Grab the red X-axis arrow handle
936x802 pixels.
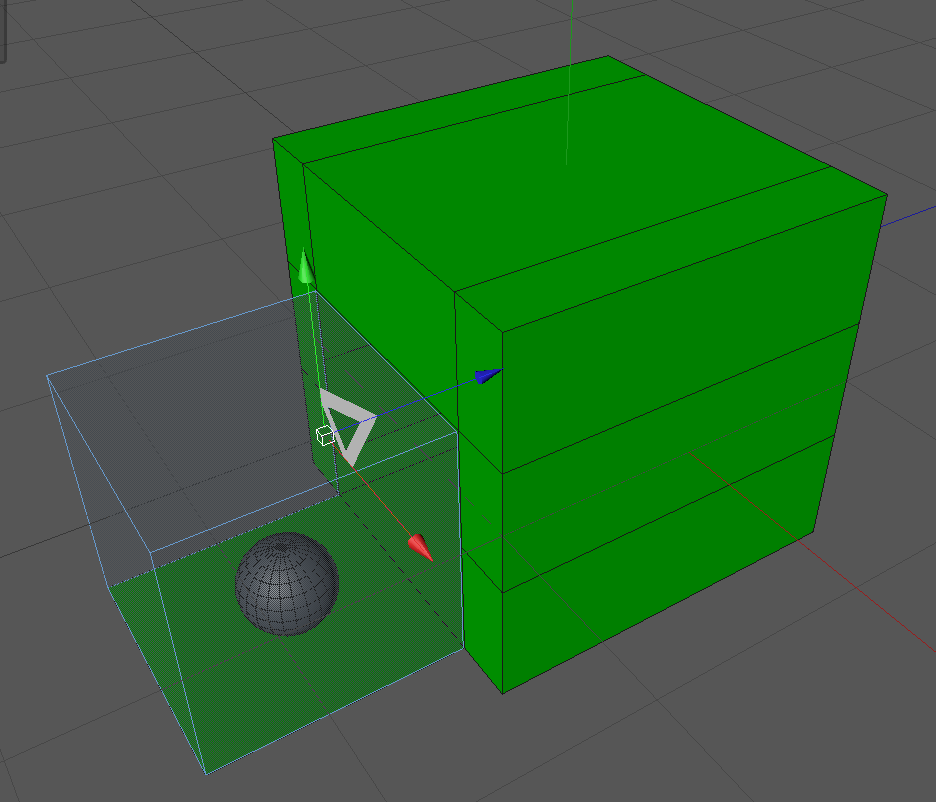tap(420, 546)
